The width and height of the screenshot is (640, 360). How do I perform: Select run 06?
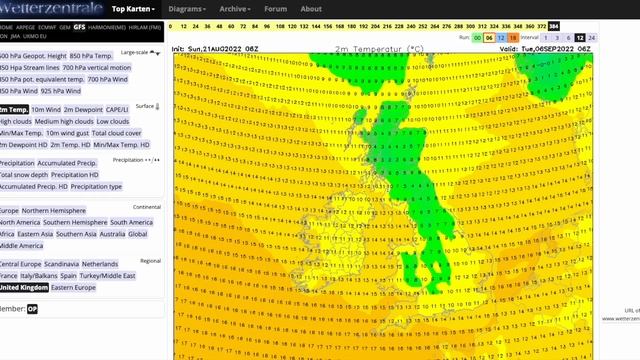pos(489,38)
